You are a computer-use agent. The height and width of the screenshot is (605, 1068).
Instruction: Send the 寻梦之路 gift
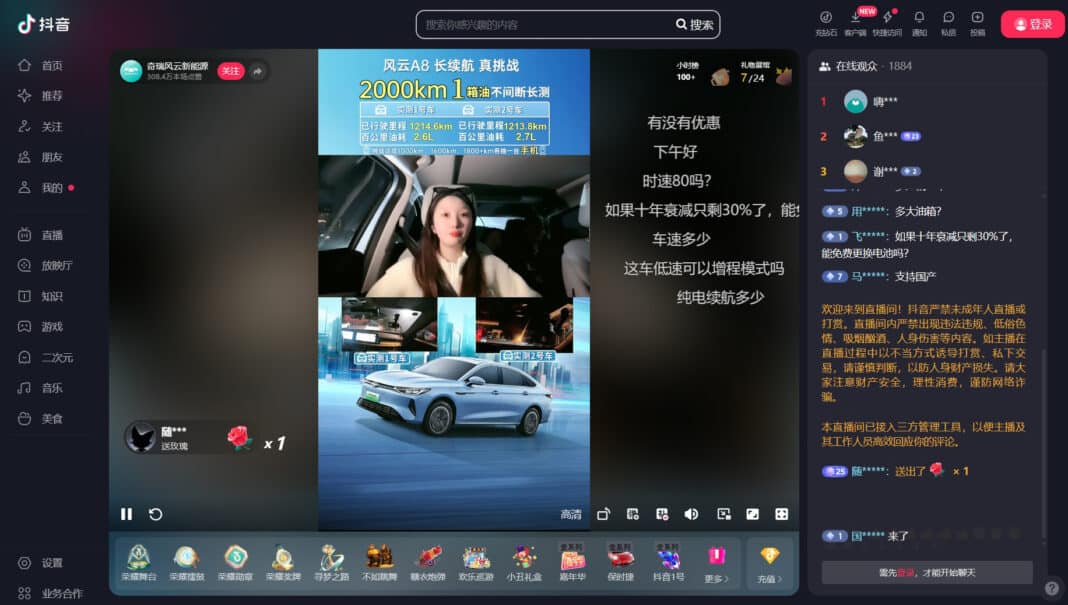click(331, 563)
